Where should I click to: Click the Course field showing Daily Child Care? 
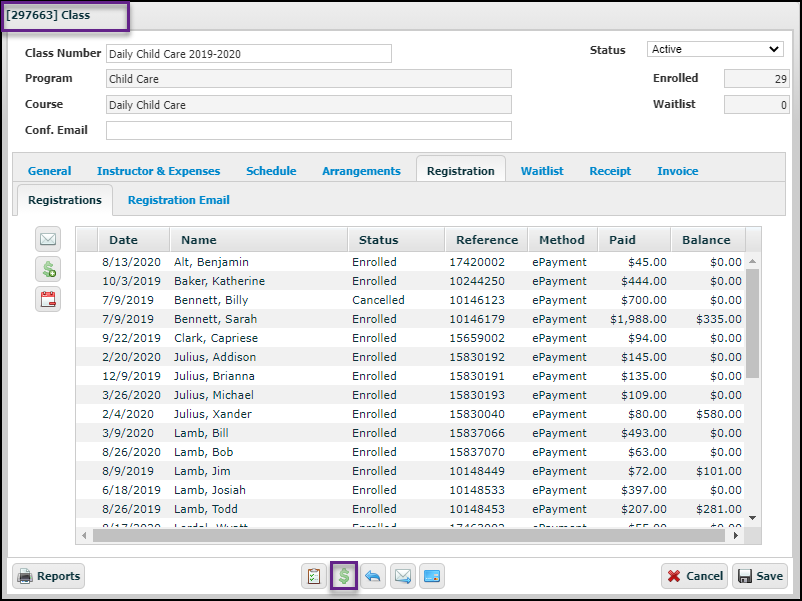coord(309,105)
